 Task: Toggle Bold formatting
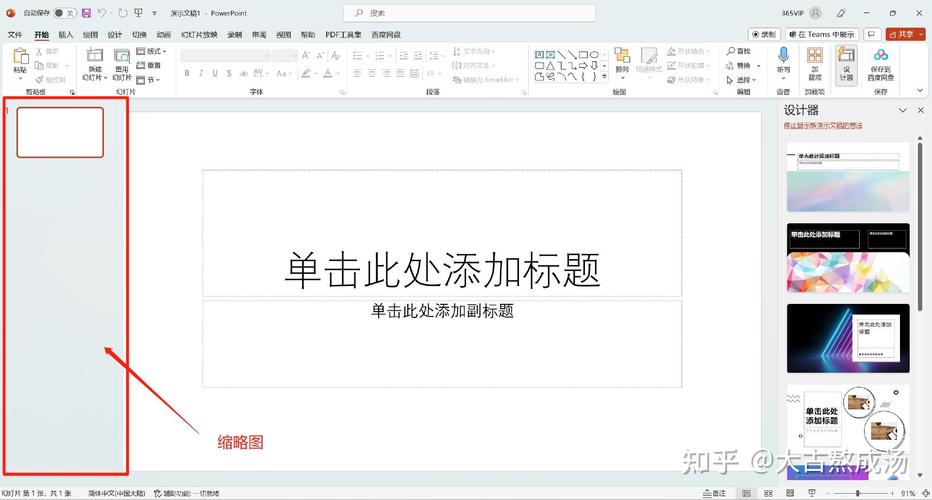[187, 73]
